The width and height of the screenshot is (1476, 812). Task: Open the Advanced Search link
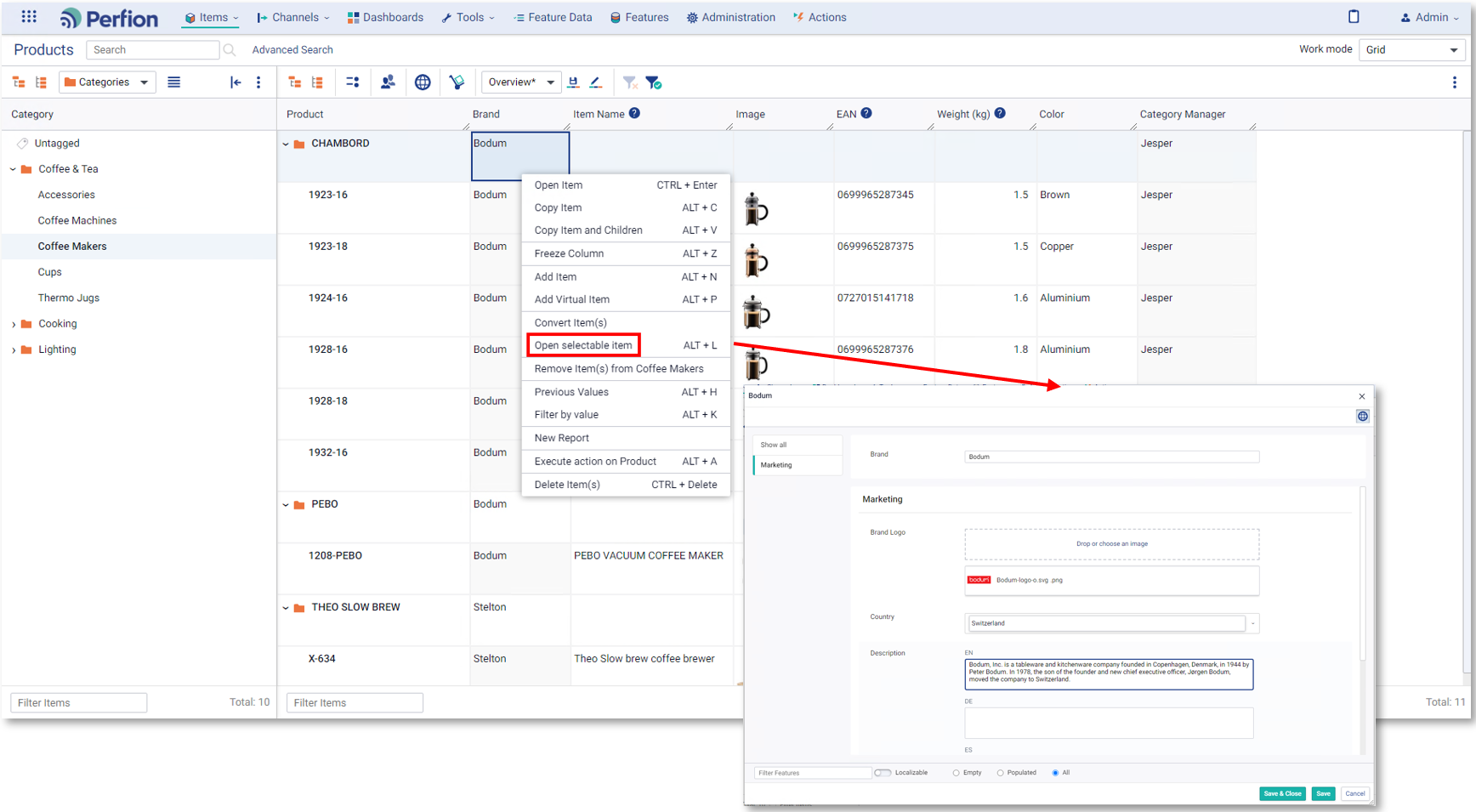(x=292, y=50)
